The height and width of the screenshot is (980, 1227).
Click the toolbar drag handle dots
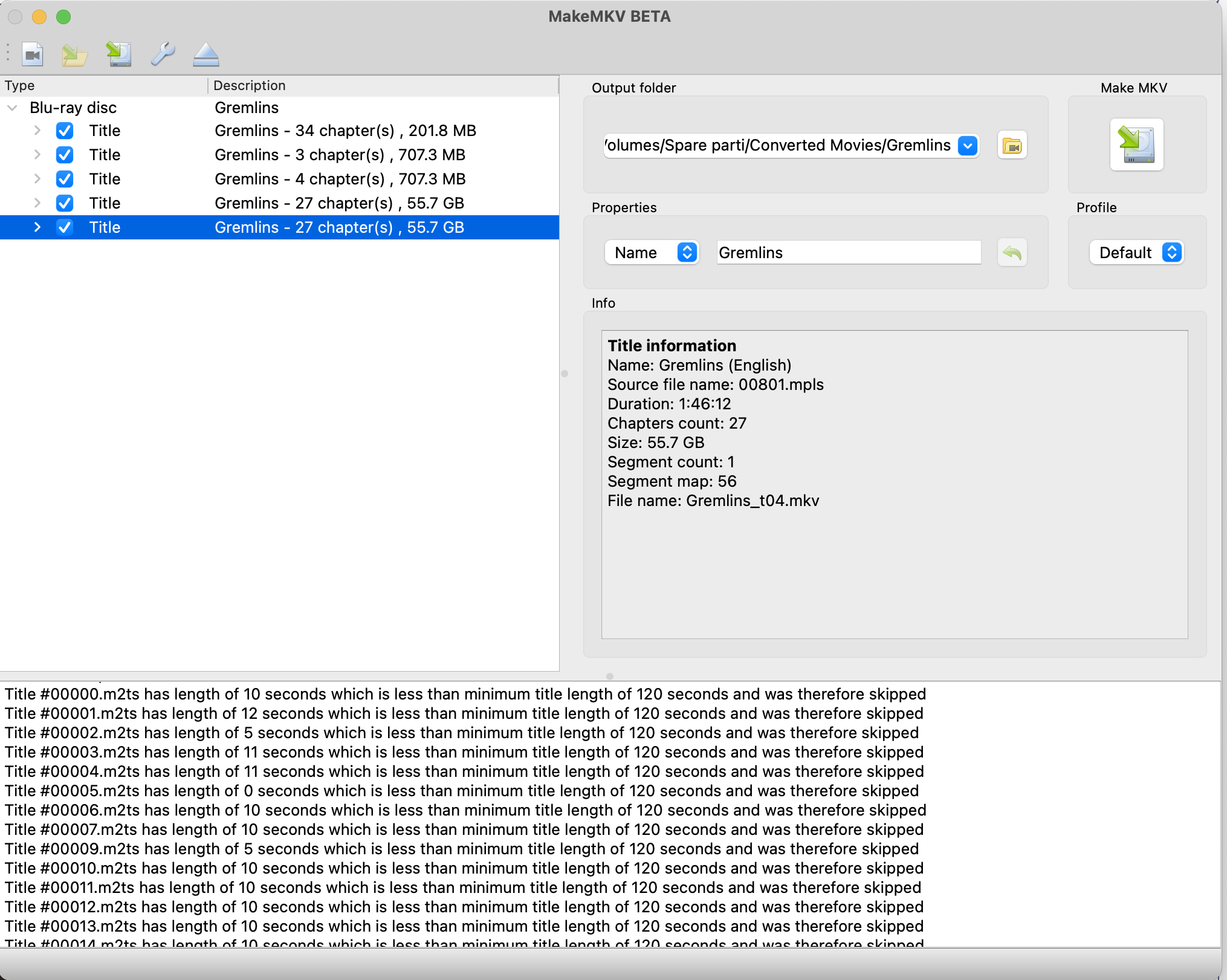[8, 53]
